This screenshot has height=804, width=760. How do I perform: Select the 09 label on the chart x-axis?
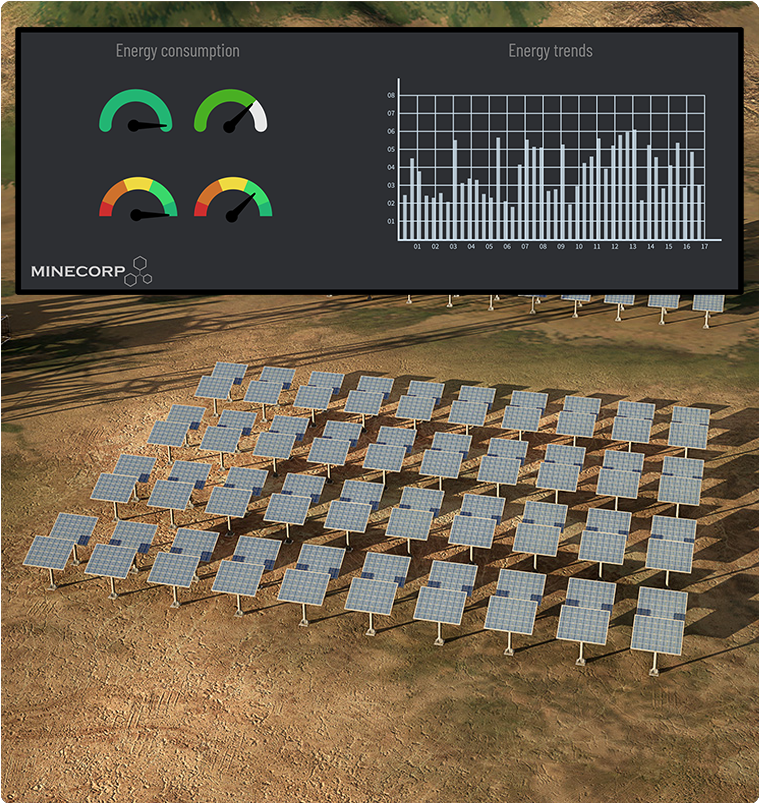coord(561,246)
